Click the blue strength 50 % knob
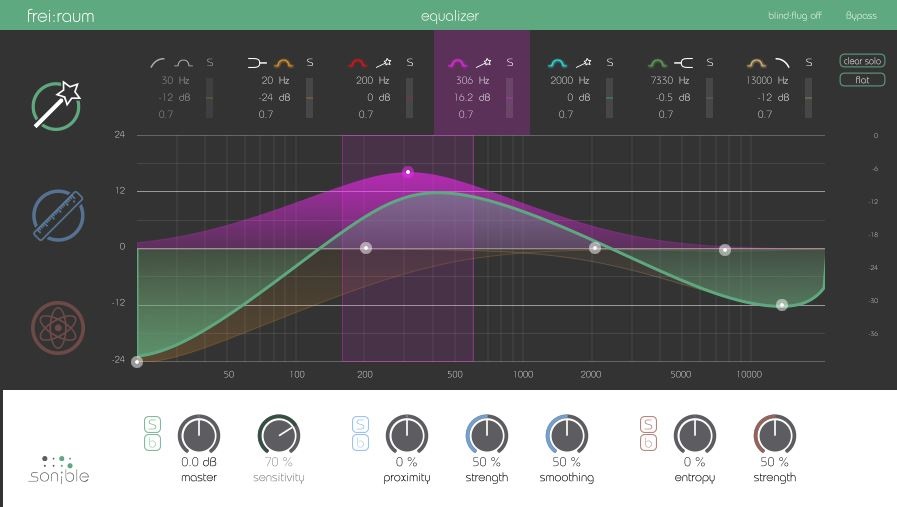The height and width of the screenshot is (507, 897). 487,435
